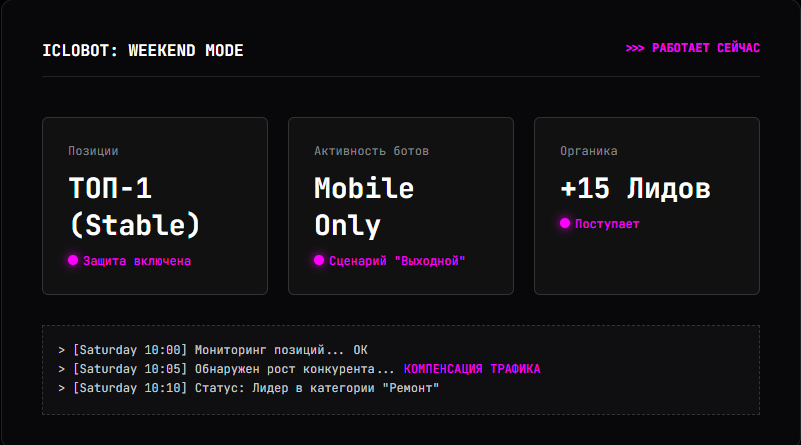Click the "Поступает" status text
Viewport: 801px width, 445px height.
tap(607, 223)
